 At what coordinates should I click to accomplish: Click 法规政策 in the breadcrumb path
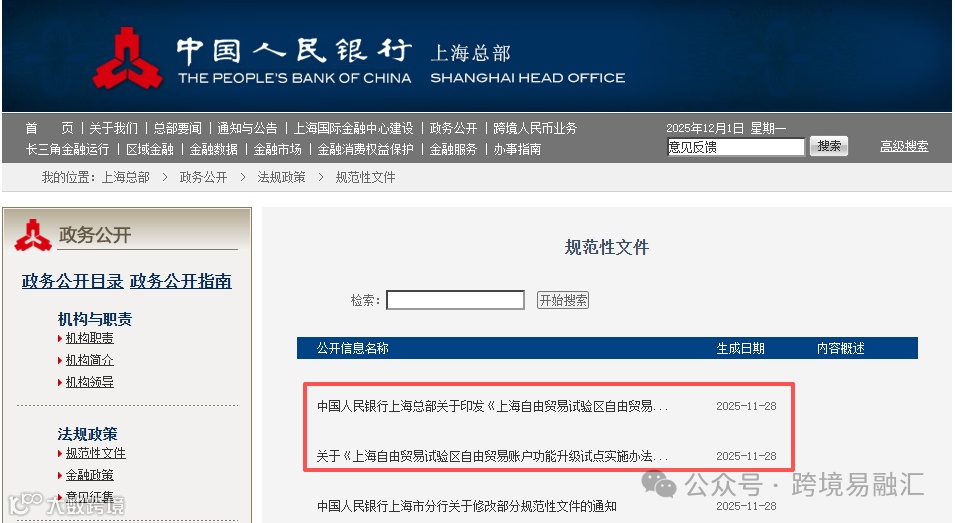tap(281, 177)
